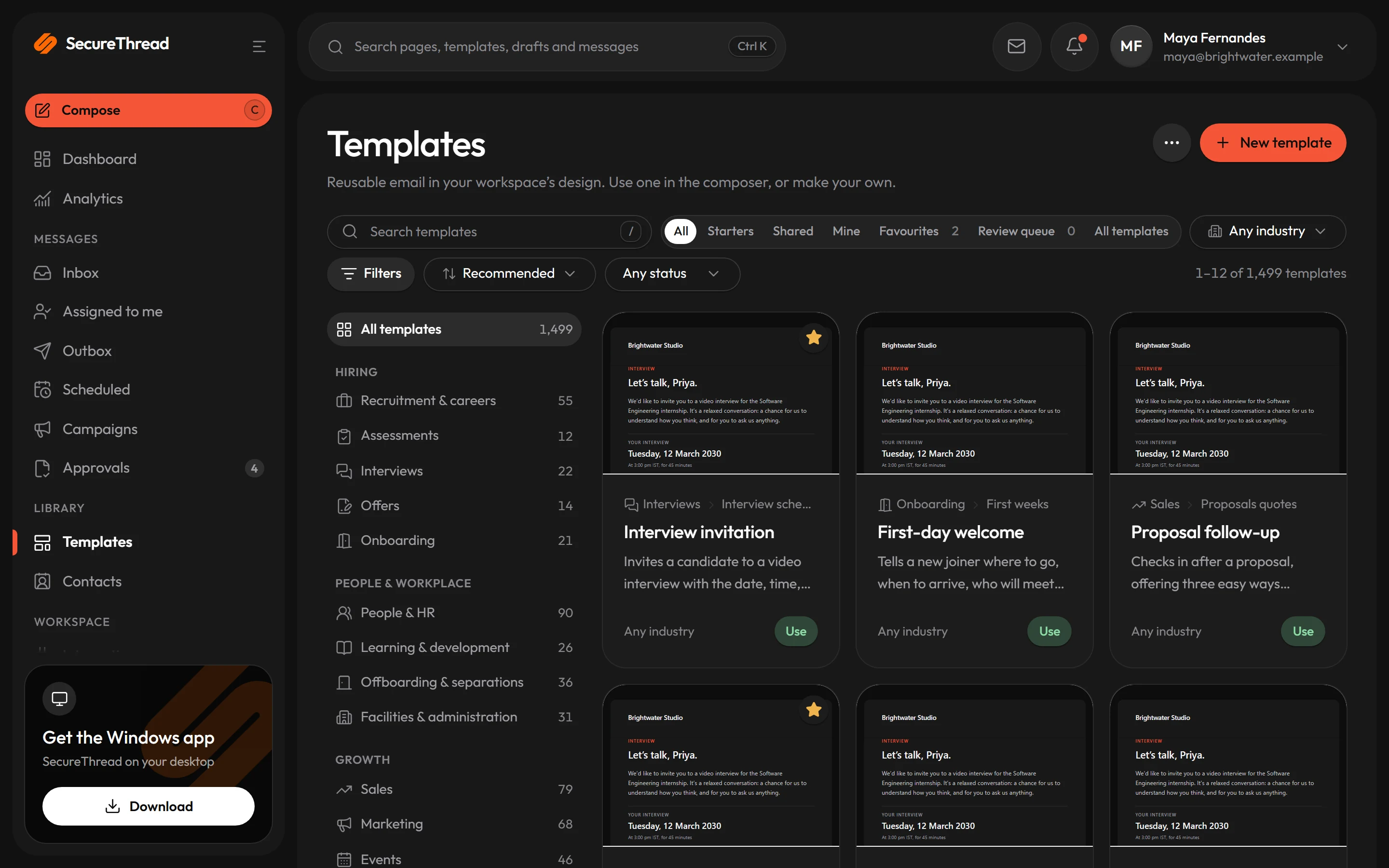Click the MF avatar
Screen dimensions: 1389x868
pyautogui.click(x=1130, y=46)
